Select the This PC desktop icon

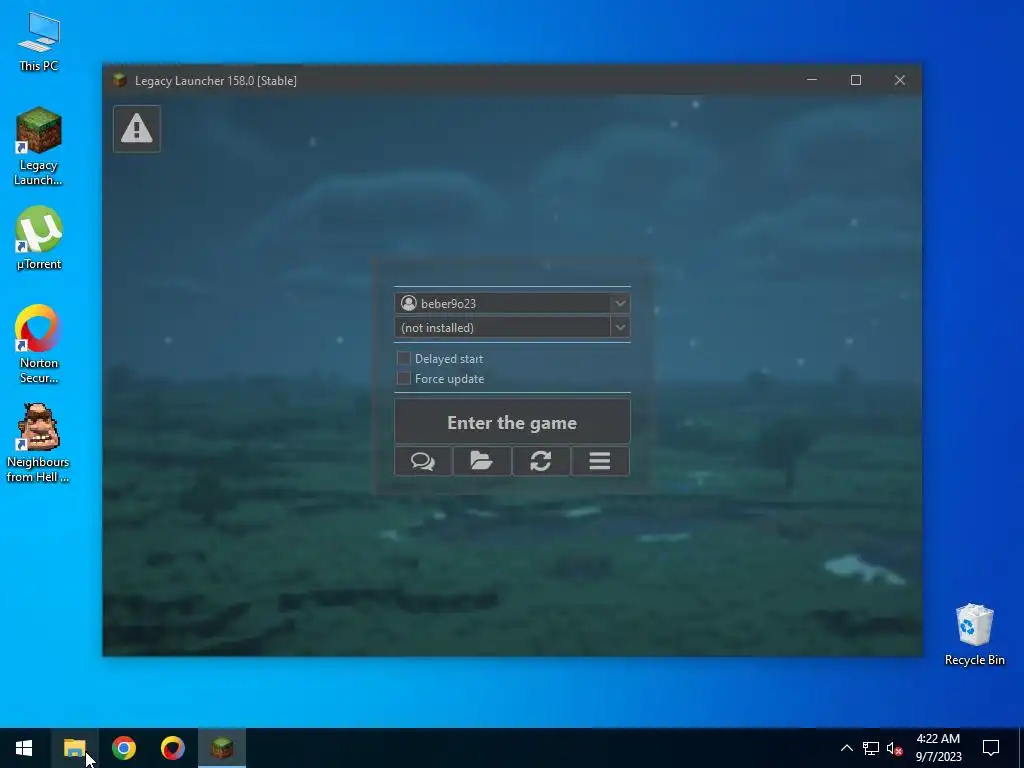39,42
